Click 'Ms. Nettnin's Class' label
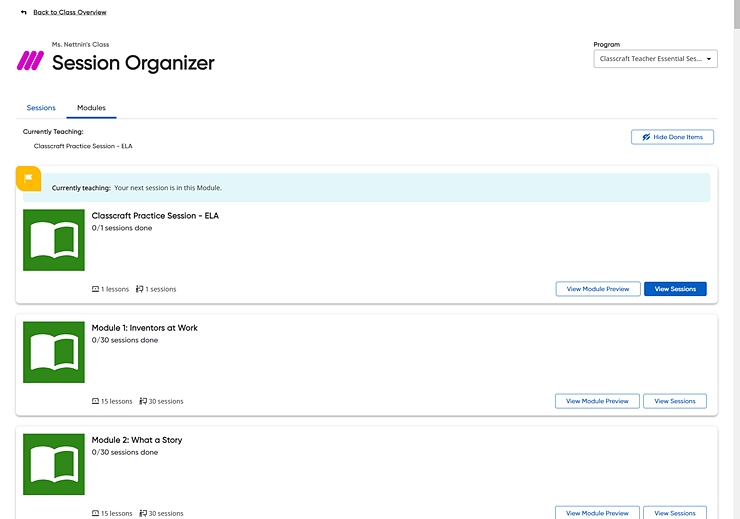Viewport: 740px width, 519px height. pos(80,44)
